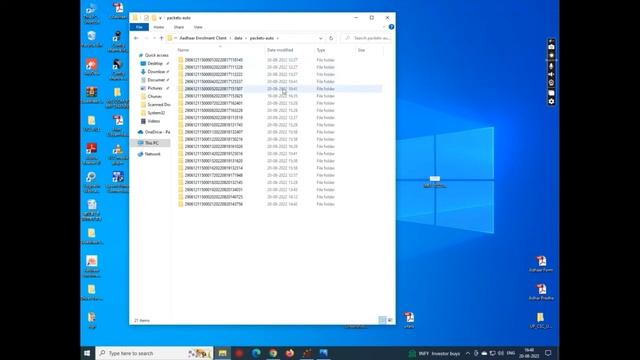Screen dimensions: 640x360
Task: Click Type here to search taskbar box
Action: coord(154,353)
